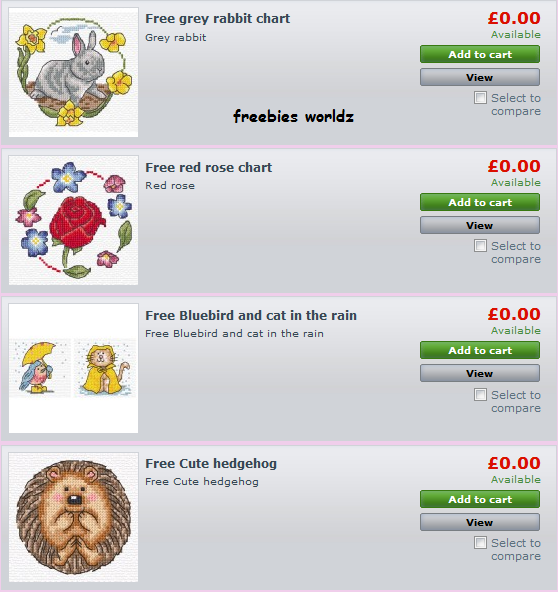Open the Free Cute hedgehog title link

click(x=211, y=464)
